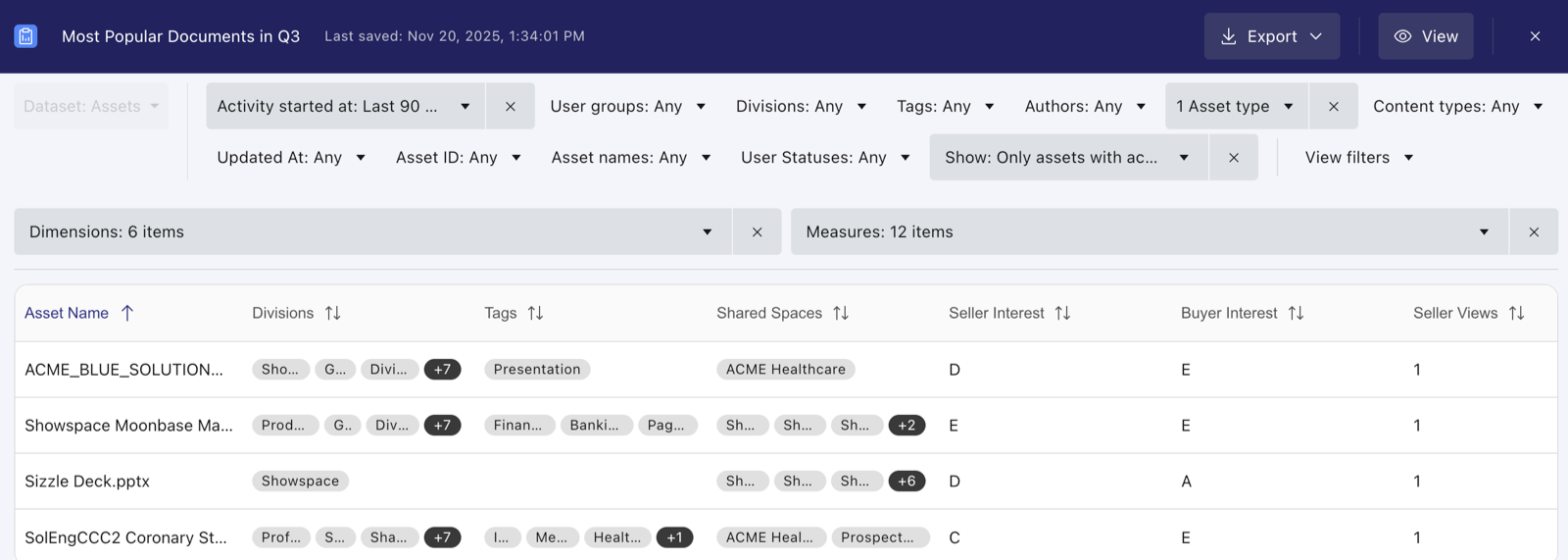This screenshot has width=1568, height=560.
Task: Expand the +7 divisions badge on Sizzle-adjacent Showspace Moonbase row
Action: 442,425
